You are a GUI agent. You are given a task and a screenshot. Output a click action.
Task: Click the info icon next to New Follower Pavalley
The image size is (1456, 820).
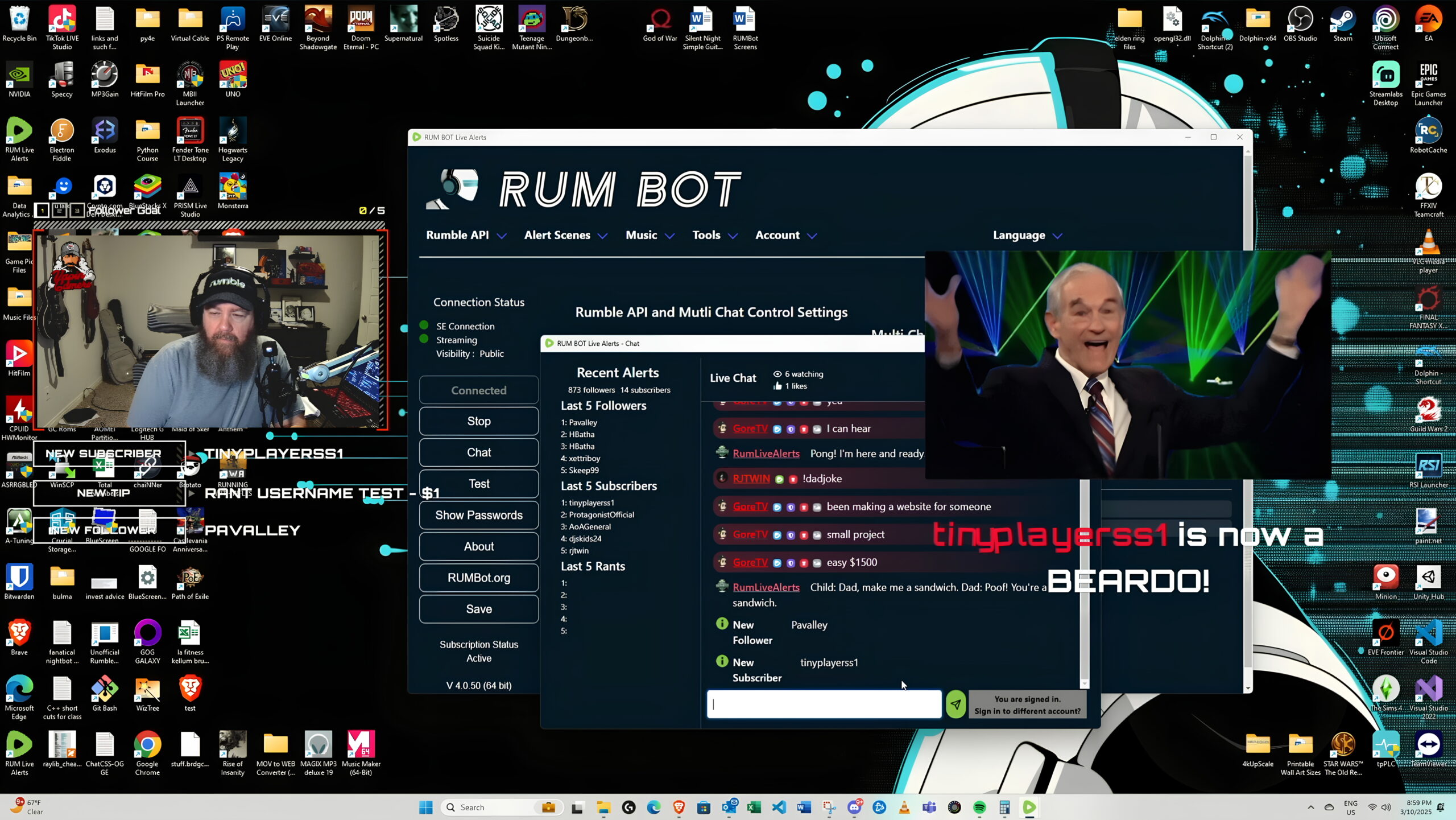(722, 623)
